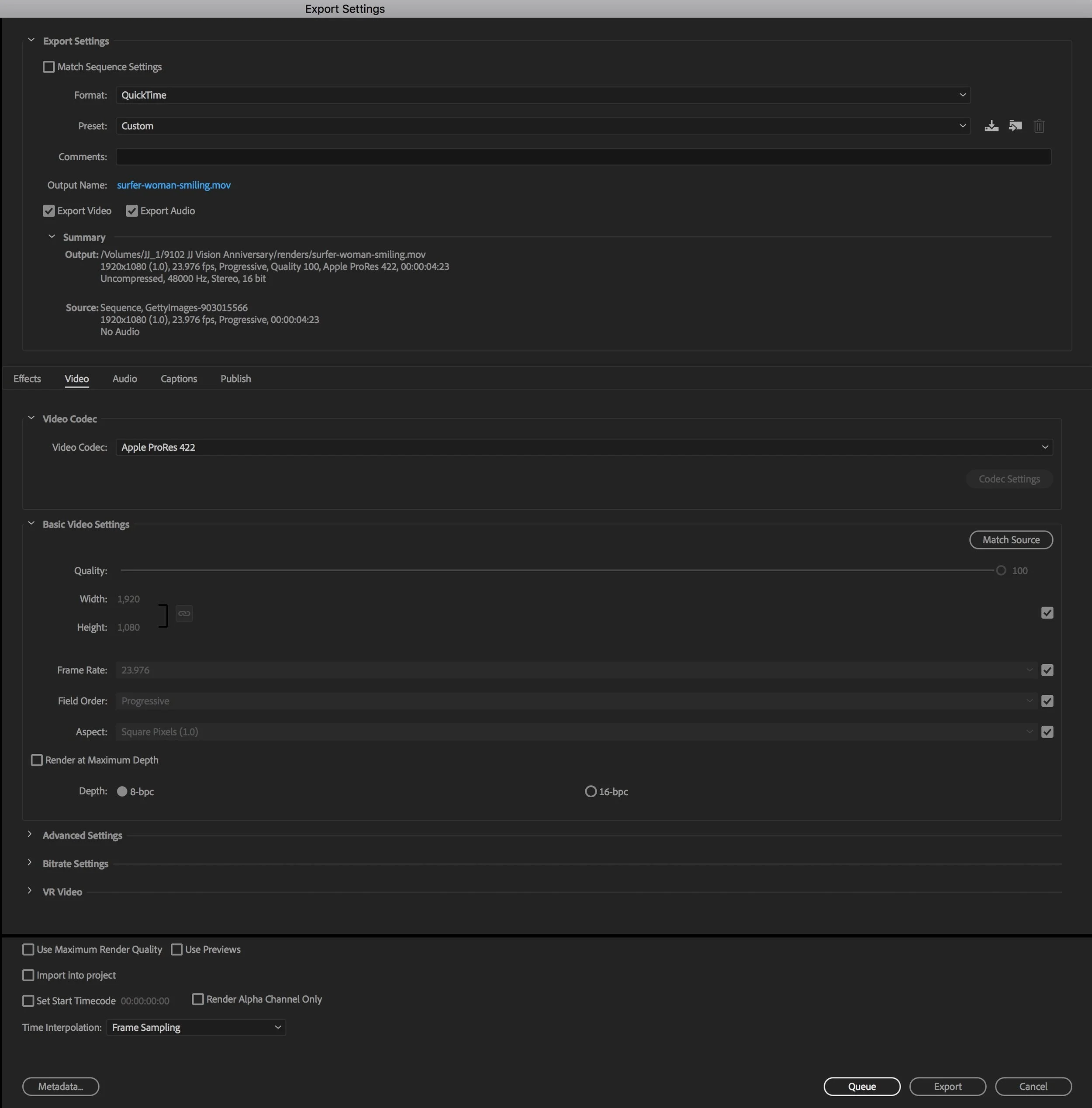The image size is (1092, 1108).
Task: Enable Render at Maximum Depth
Action: point(37,760)
